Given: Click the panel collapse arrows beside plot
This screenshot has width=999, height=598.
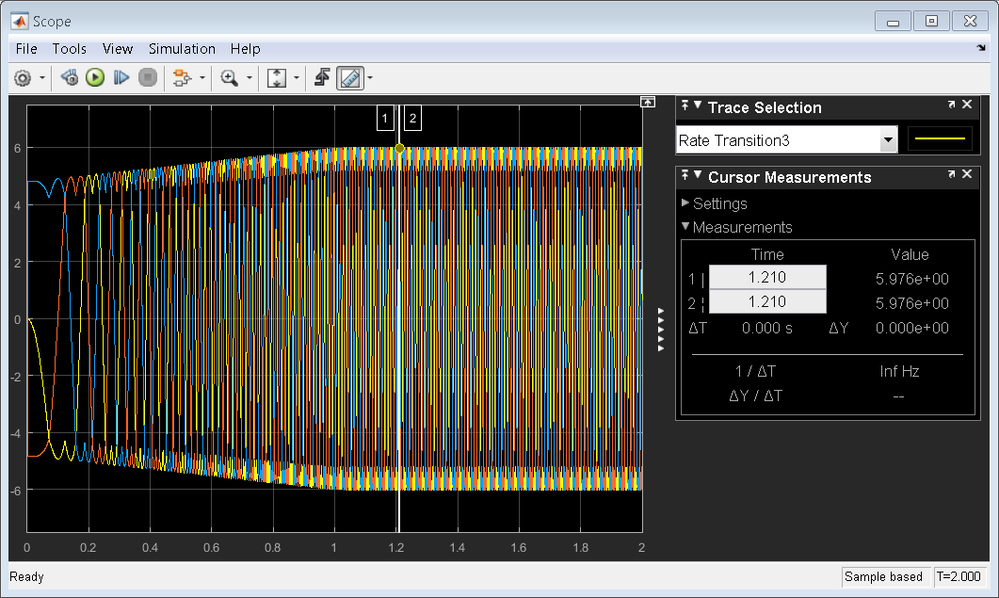Looking at the screenshot, I should pyautogui.click(x=661, y=329).
